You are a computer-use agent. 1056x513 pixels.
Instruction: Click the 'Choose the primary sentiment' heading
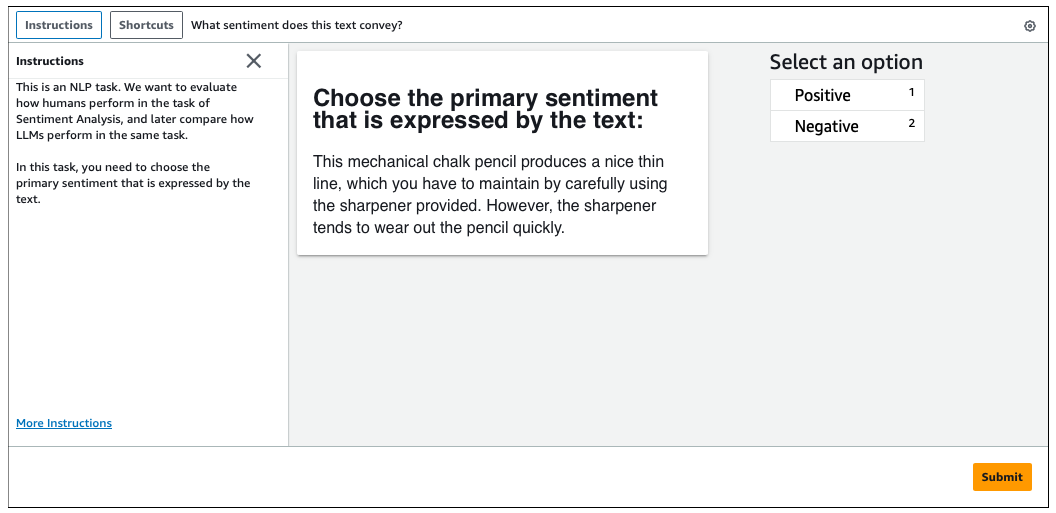tap(486, 109)
